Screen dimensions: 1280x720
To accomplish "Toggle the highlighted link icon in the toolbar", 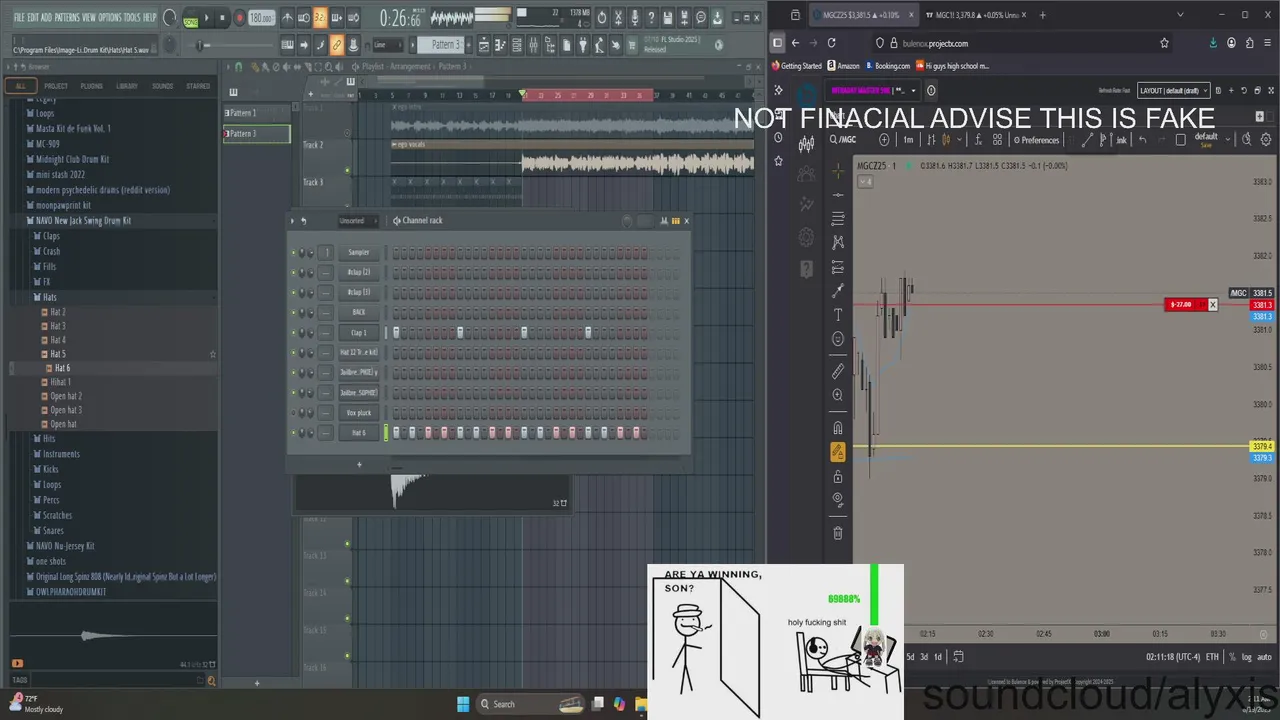I will (x=337, y=45).
